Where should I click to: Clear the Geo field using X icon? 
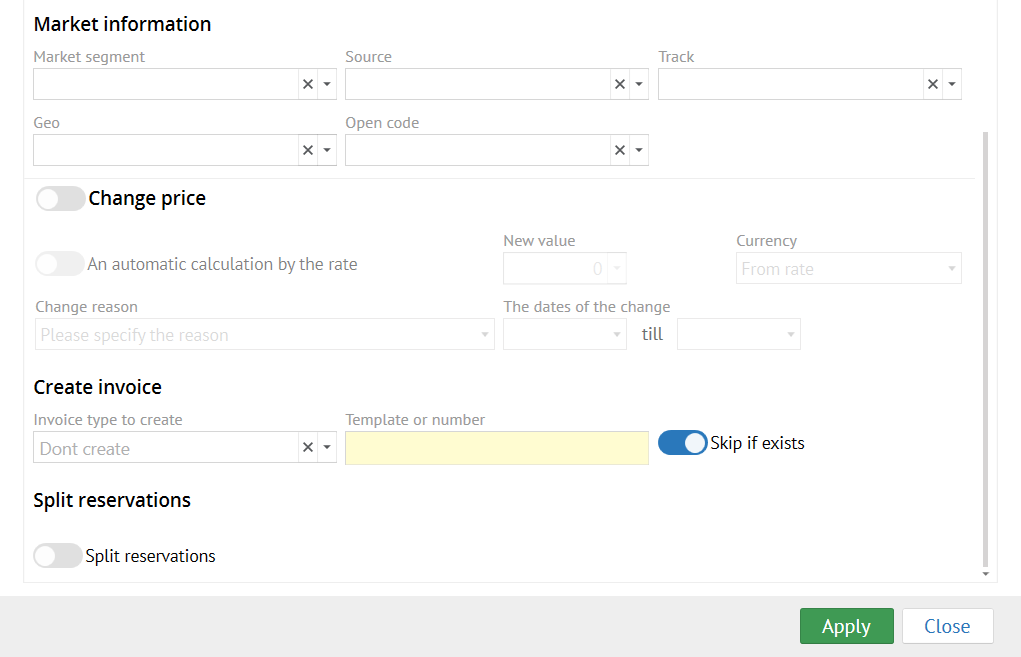coord(308,151)
